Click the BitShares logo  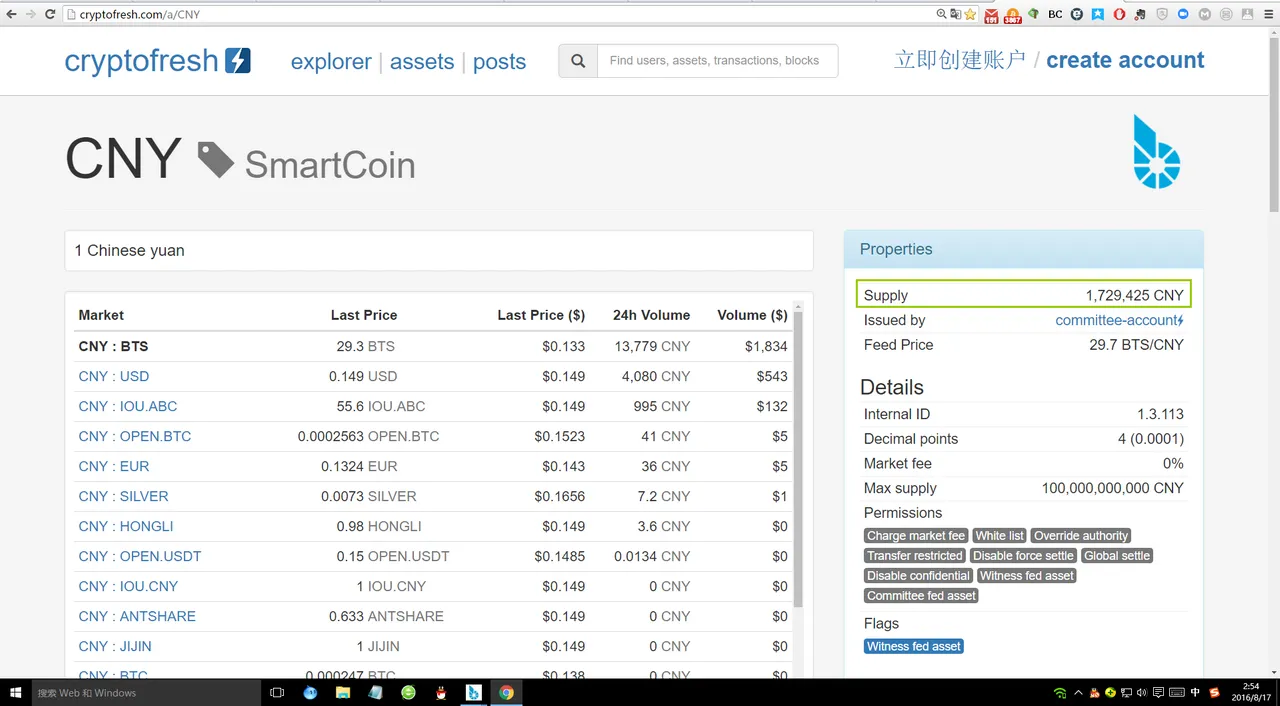pyautogui.click(x=1157, y=151)
